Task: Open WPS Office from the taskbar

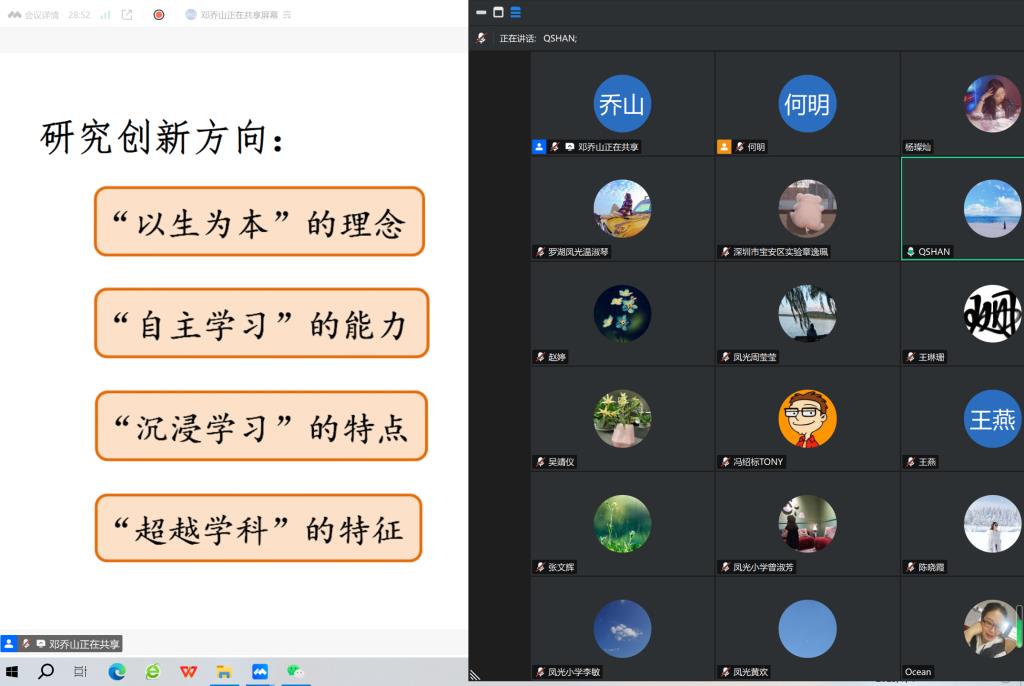Action: click(x=188, y=672)
